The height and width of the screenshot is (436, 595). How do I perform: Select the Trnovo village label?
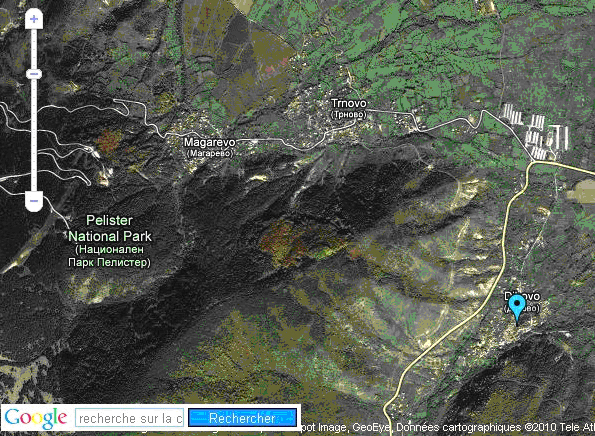[349, 103]
